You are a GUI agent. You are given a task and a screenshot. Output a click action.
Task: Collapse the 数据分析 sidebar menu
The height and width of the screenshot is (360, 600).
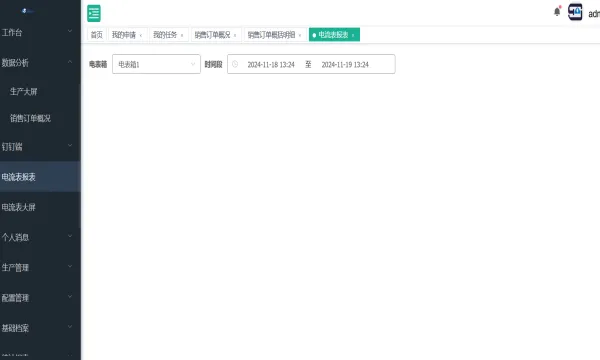tap(38, 62)
